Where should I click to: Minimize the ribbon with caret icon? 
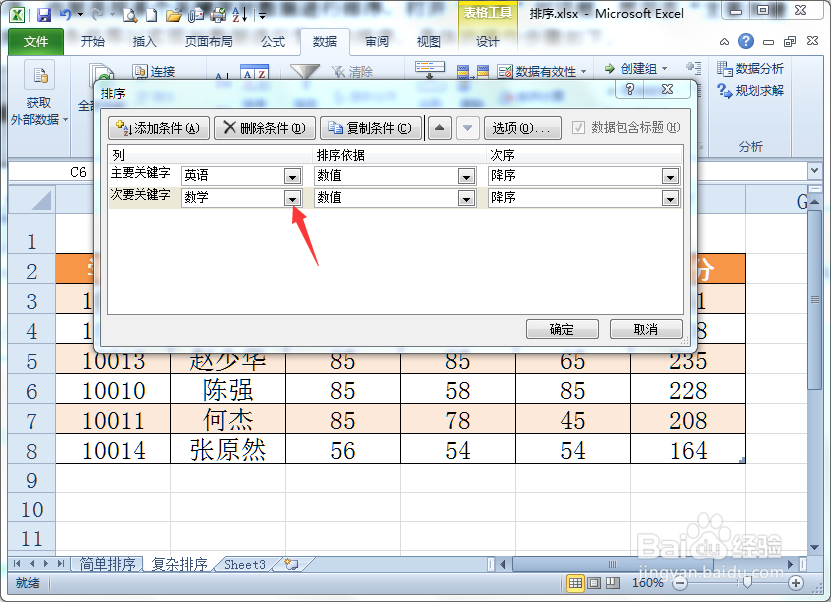(724, 41)
